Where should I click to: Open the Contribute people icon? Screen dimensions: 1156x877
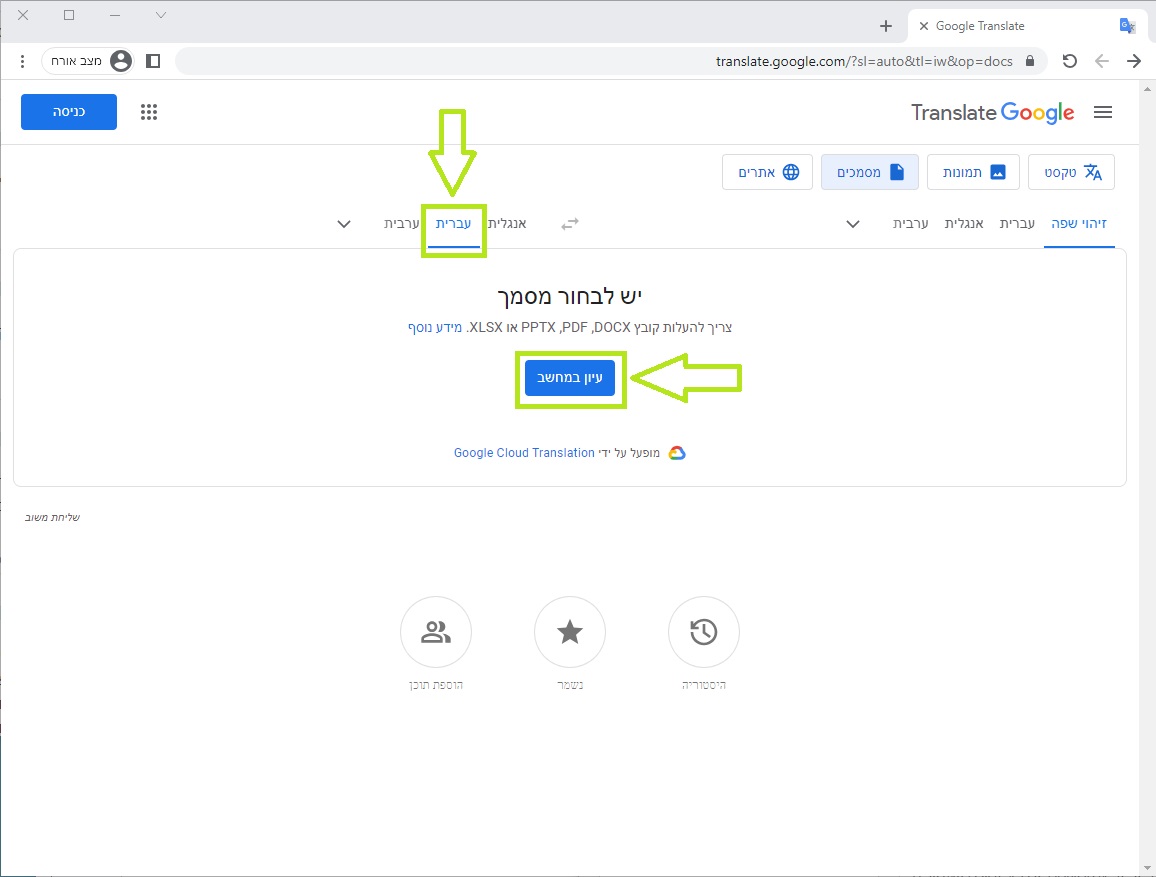click(436, 632)
